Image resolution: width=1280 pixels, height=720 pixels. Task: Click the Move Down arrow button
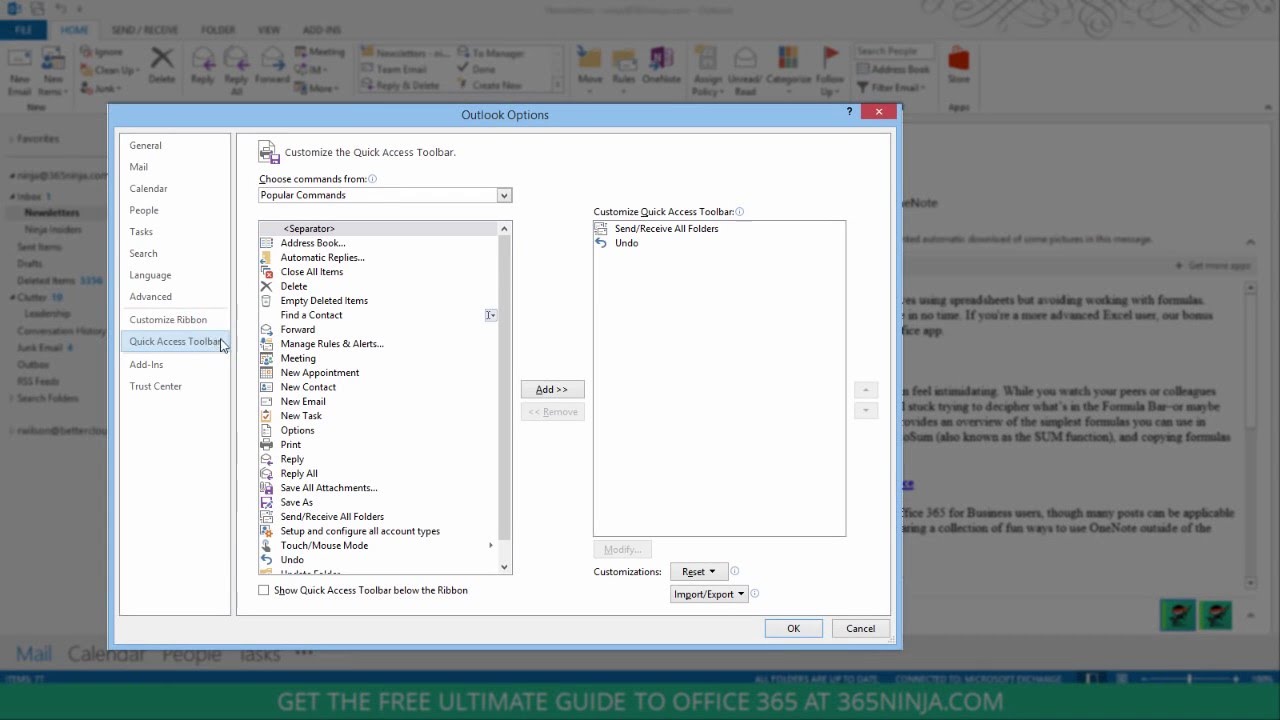click(866, 411)
